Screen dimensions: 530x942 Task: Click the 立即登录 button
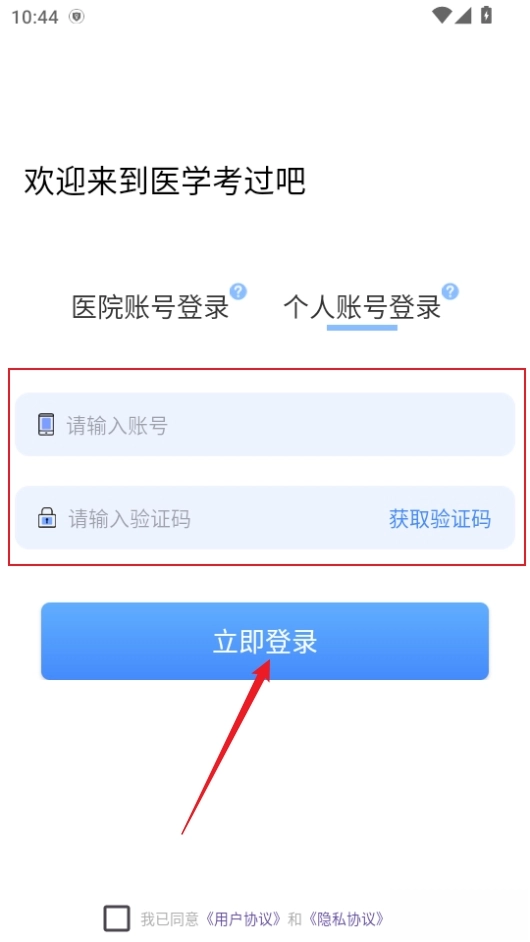[x=265, y=641]
